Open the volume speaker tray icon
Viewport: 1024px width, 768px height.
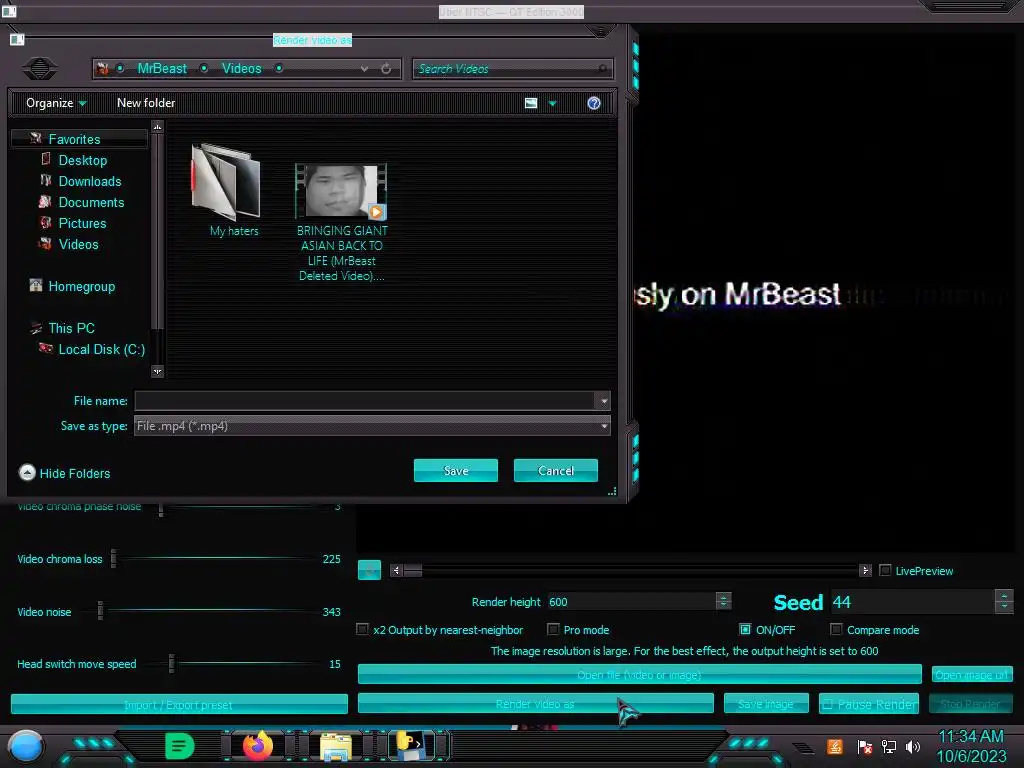(x=913, y=746)
